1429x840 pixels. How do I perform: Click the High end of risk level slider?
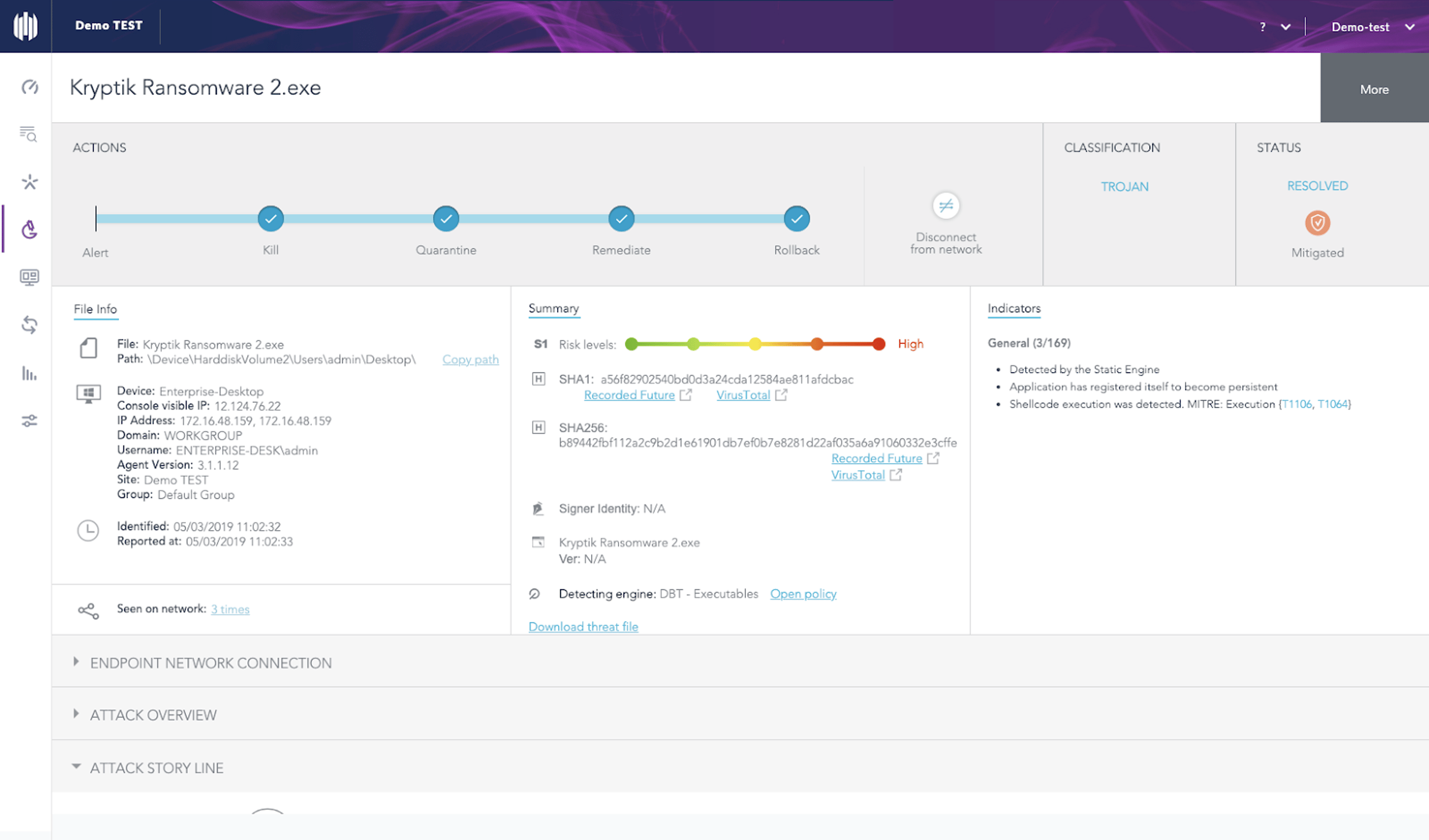[x=879, y=344]
